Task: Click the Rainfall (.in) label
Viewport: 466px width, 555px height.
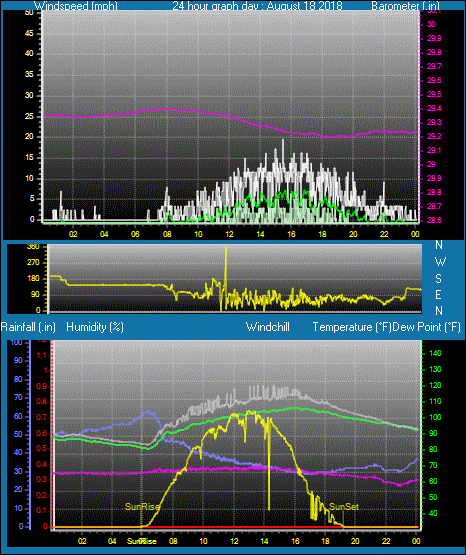Action: click(28, 327)
